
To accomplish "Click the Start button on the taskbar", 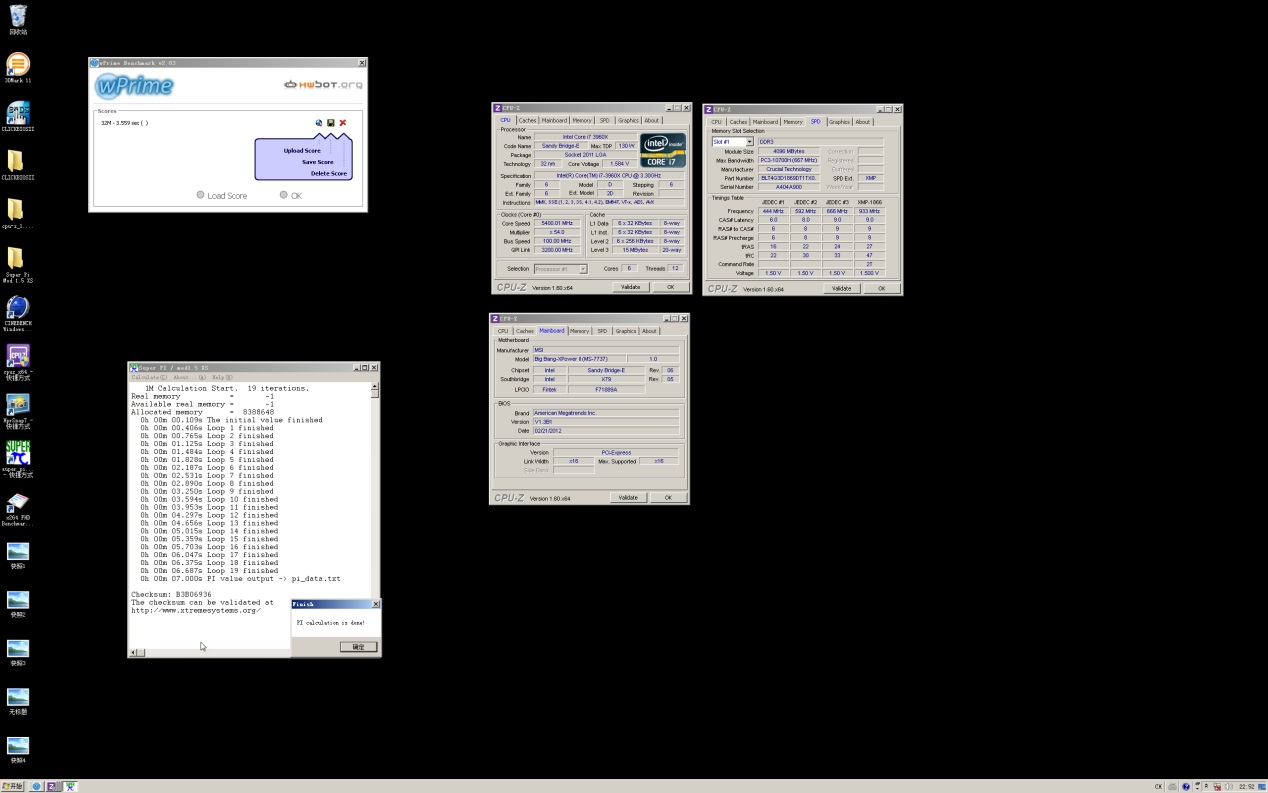I will click(13, 786).
